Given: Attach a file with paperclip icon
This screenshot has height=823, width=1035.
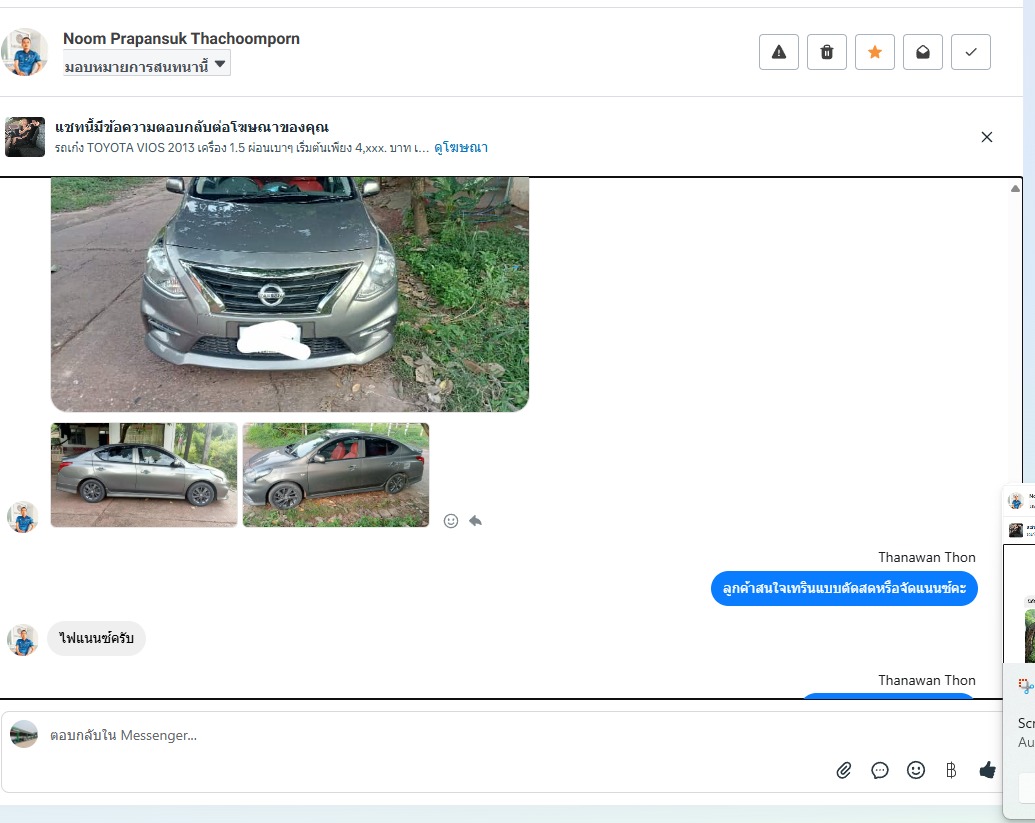Looking at the screenshot, I should point(844,770).
